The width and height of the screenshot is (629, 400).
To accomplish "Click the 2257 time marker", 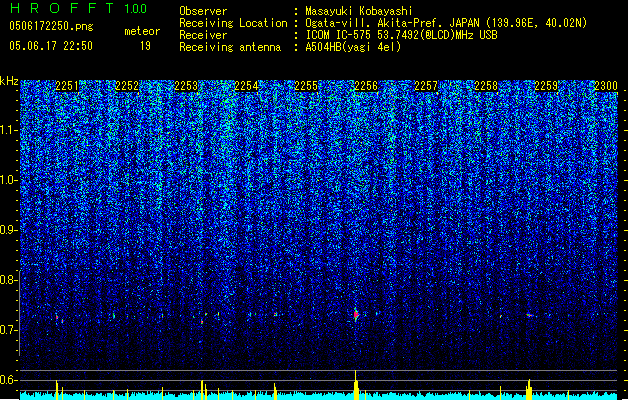I will coord(426,86).
